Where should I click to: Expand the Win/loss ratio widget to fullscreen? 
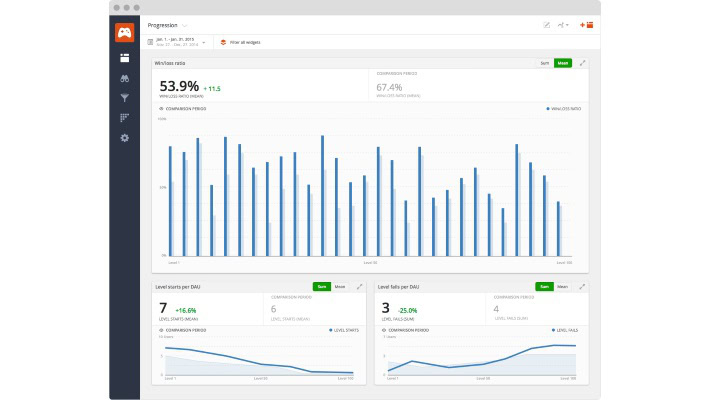point(582,63)
